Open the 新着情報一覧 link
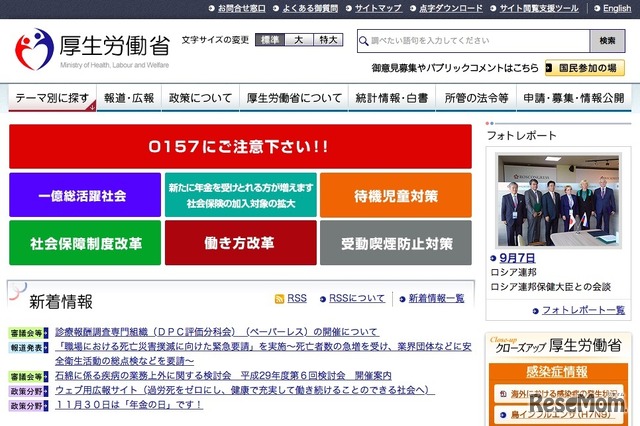 click(436, 299)
